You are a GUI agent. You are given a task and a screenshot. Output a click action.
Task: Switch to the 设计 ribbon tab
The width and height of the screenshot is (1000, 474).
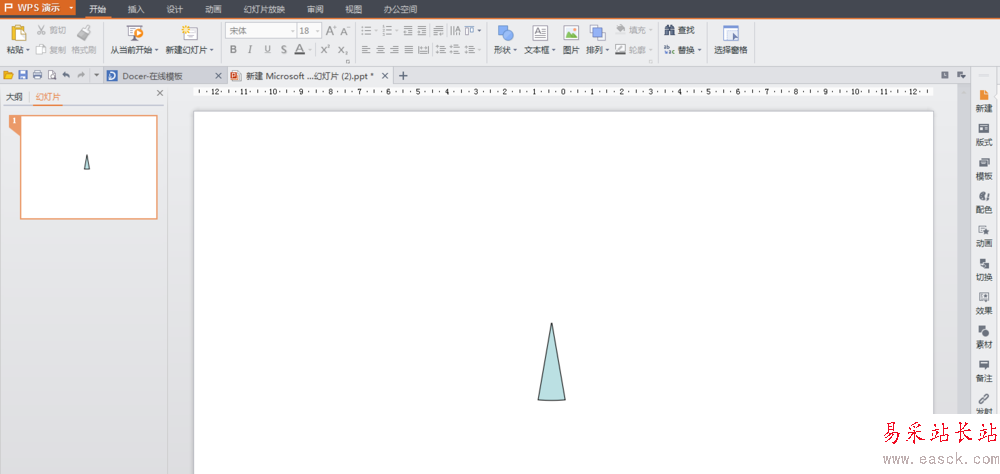[175, 9]
